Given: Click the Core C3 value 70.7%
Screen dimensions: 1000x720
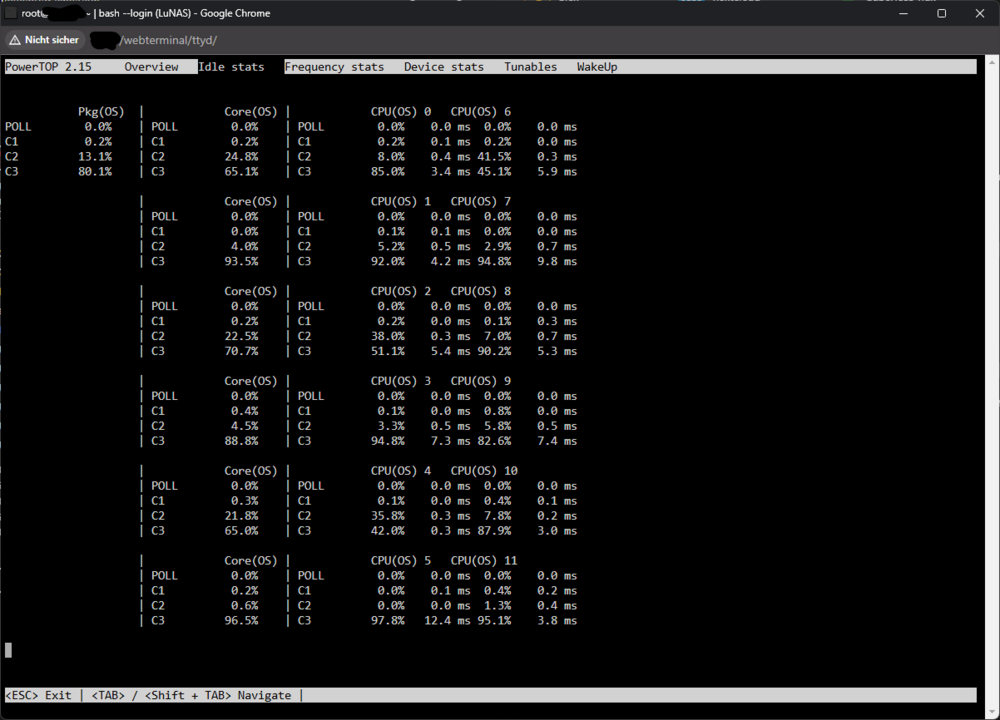Looking at the screenshot, I should (x=241, y=351).
